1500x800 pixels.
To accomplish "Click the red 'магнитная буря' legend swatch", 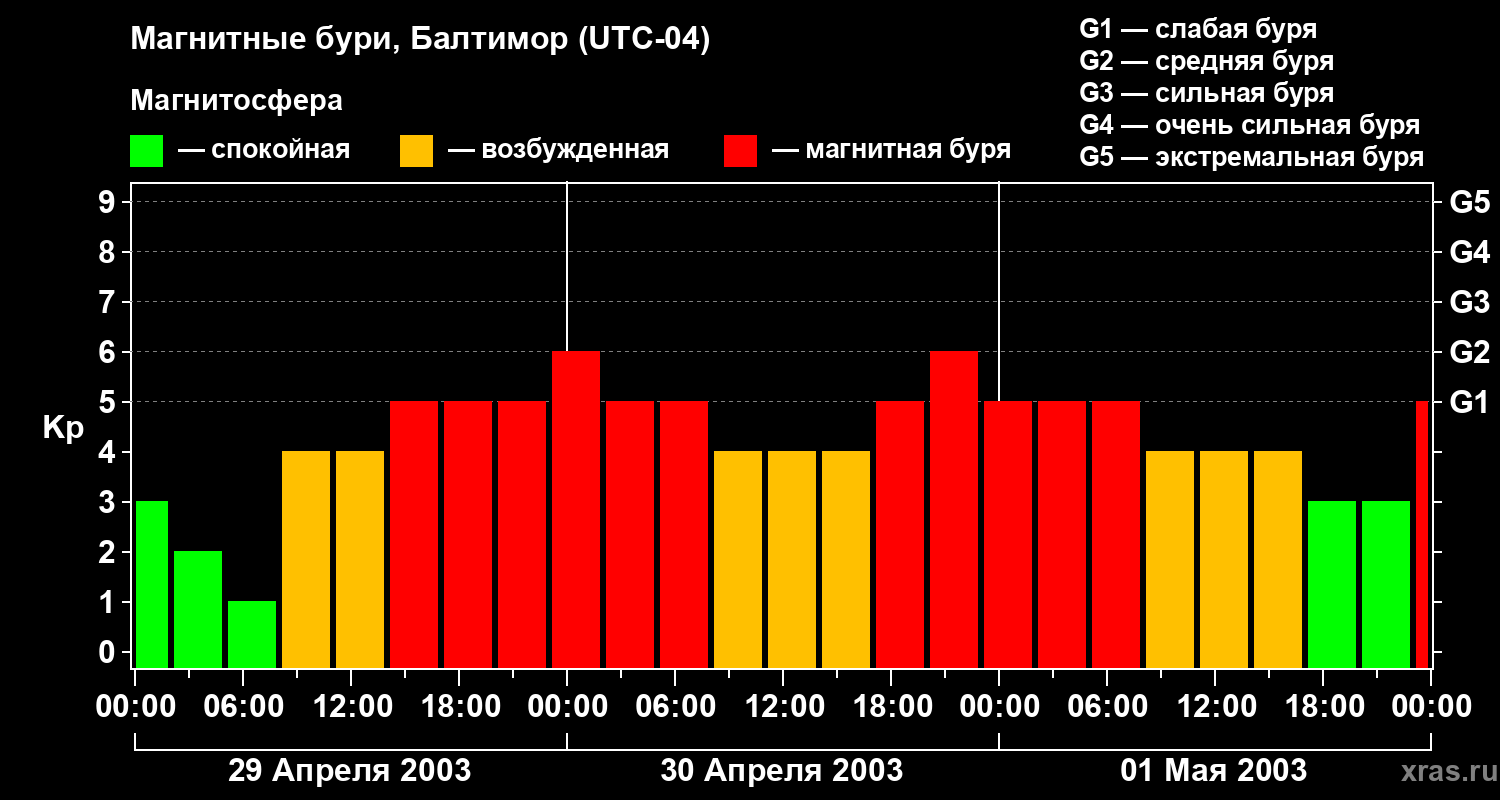I will pyautogui.click(x=741, y=151).
